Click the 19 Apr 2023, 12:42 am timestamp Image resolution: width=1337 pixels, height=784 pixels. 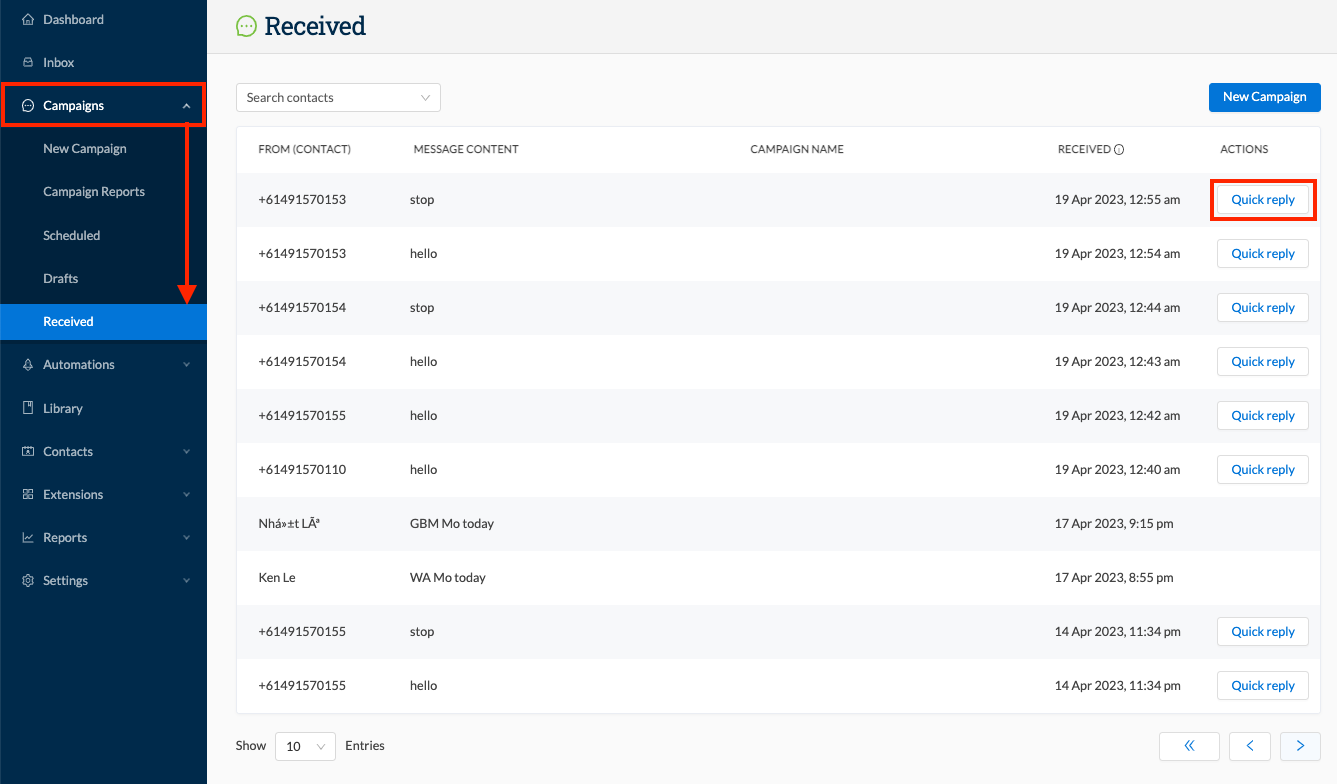coord(1117,416)
